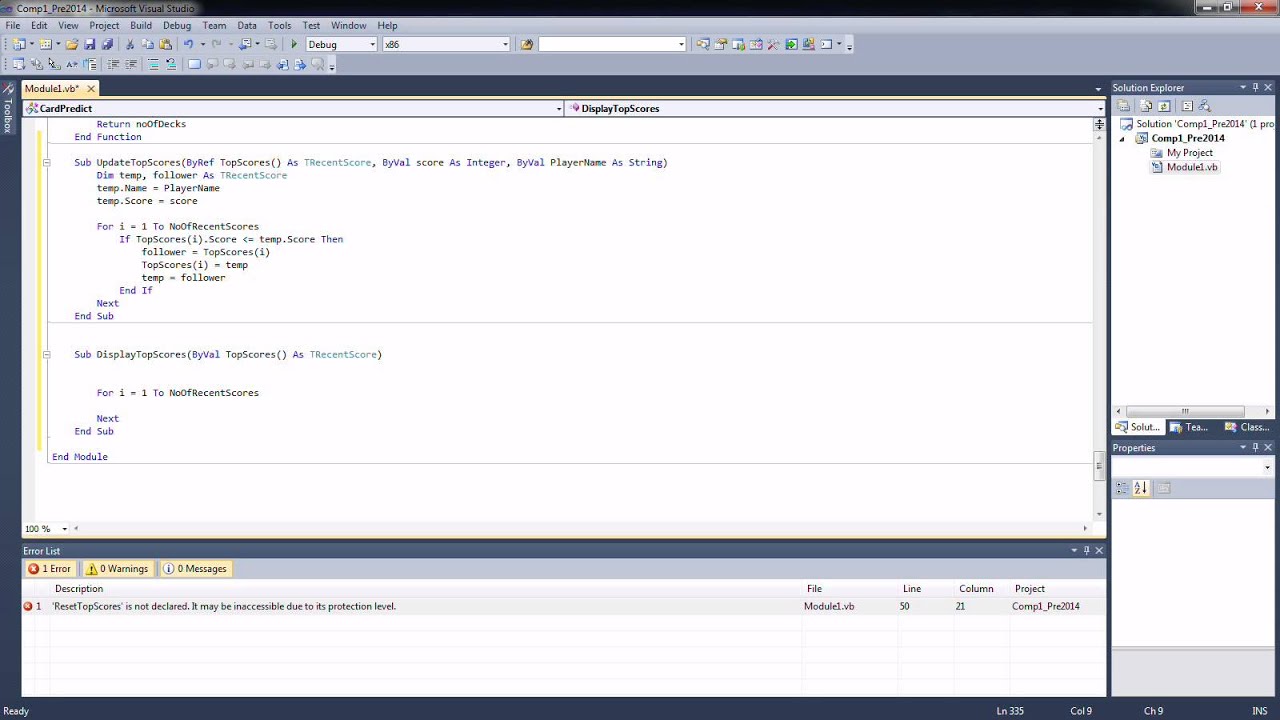Show categorized view in Properties panel

(1122, 488)
